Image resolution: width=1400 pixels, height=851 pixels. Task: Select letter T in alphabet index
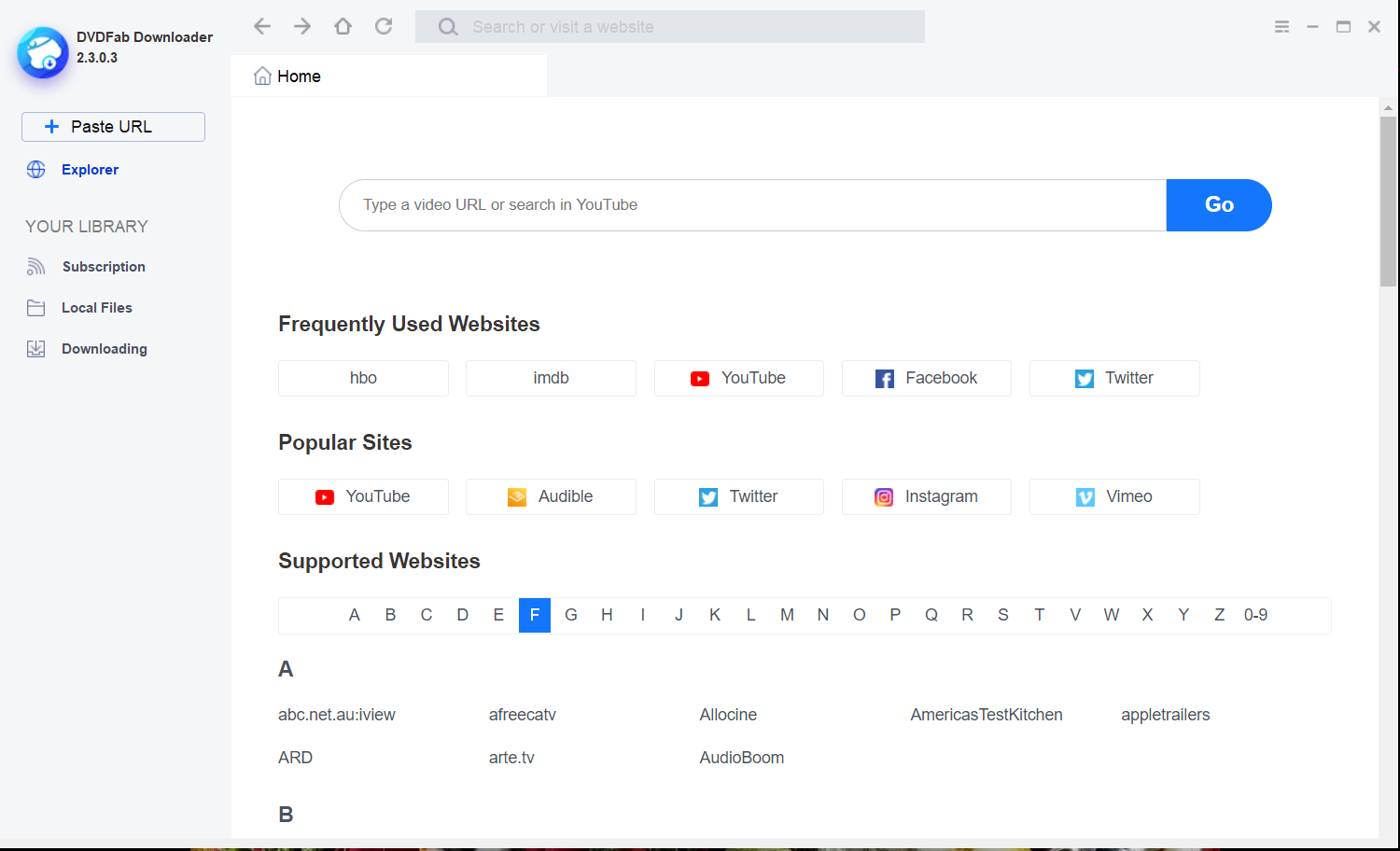(1039, 615)
